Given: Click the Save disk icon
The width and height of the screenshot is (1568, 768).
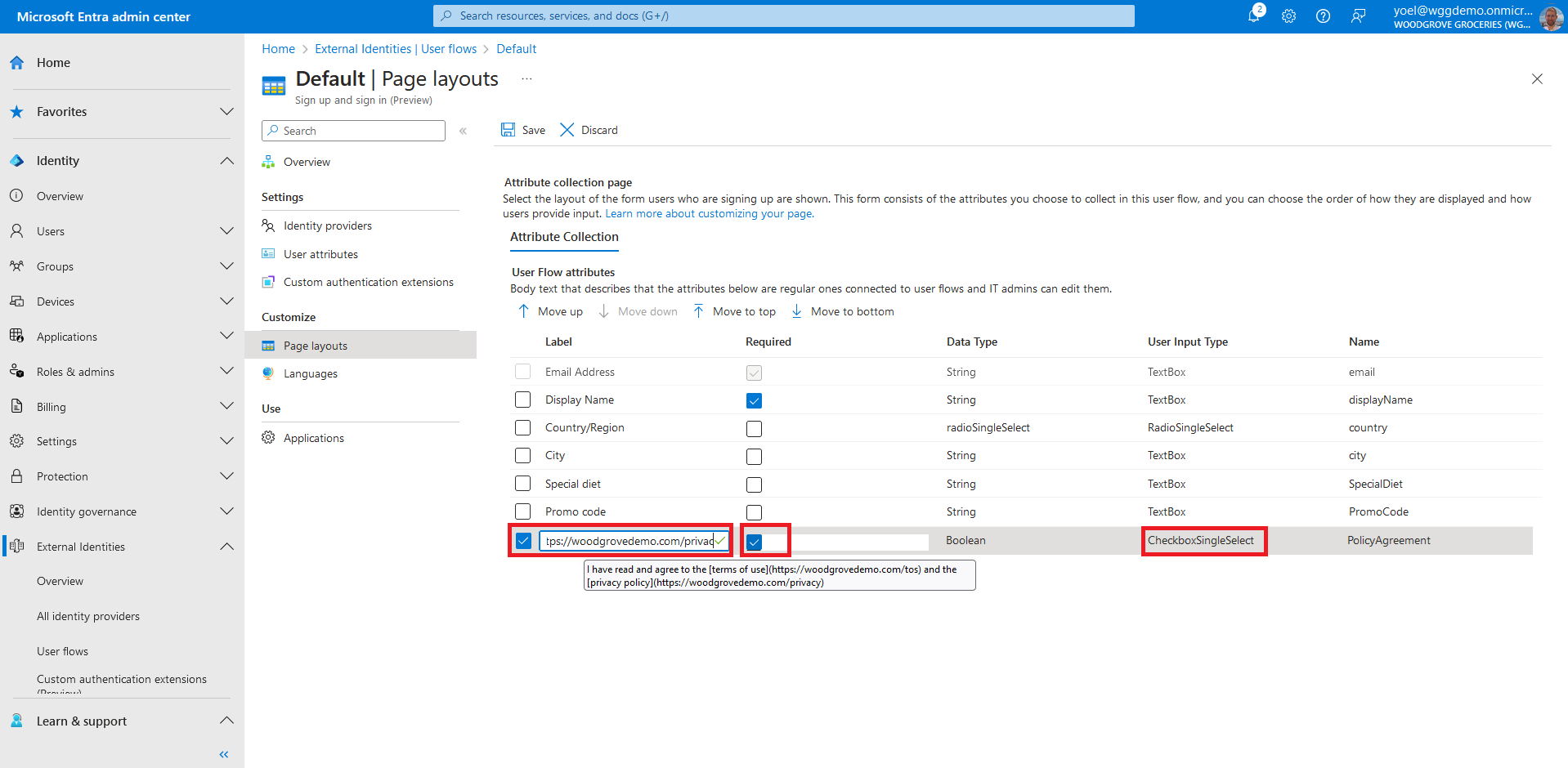Looking at the screenshot, I should 508,130.
